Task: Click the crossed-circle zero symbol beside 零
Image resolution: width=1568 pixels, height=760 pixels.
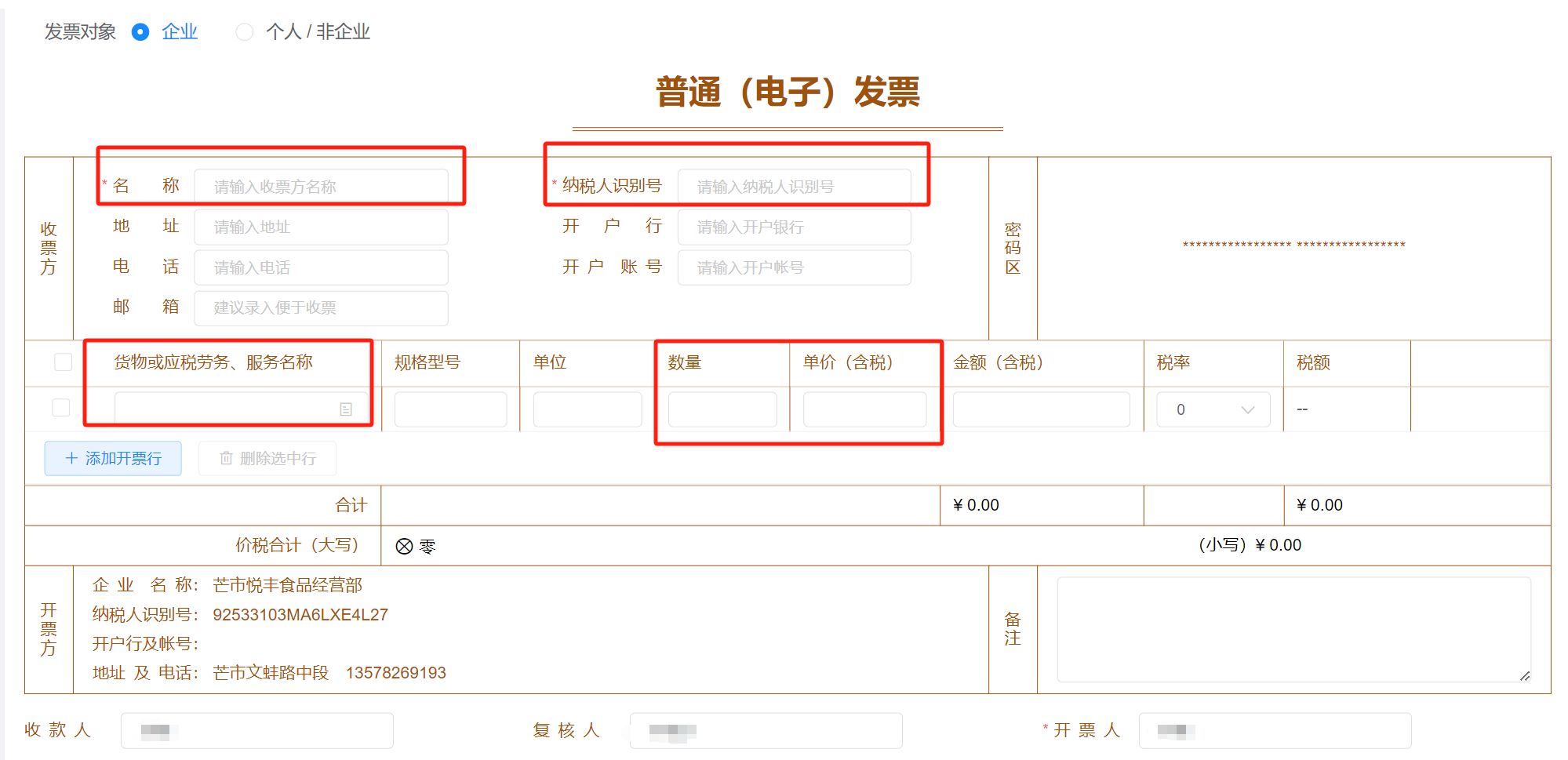Action: pos(403,546)
